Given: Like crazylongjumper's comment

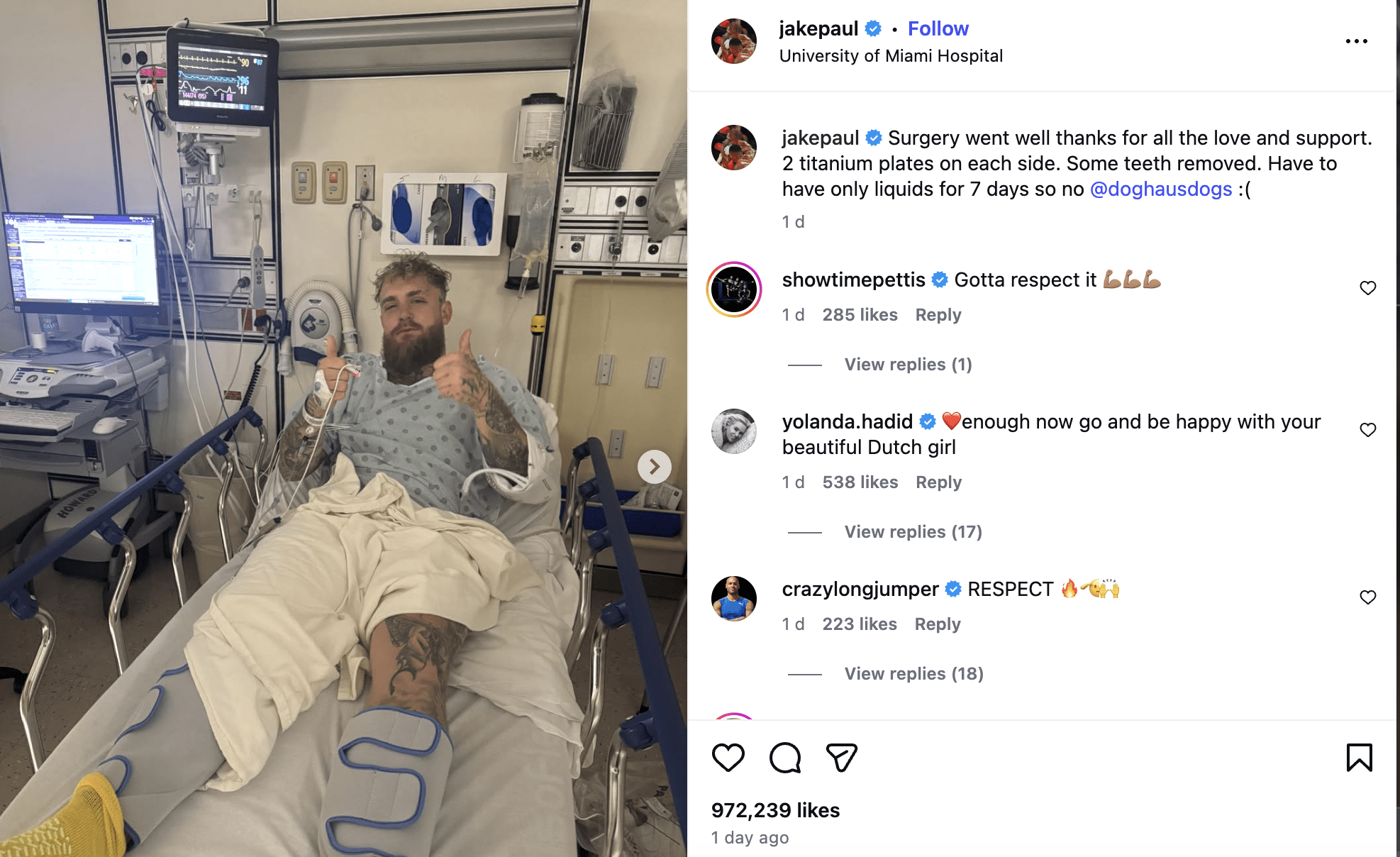Looking at the screenshot, I should (x=1367, y=597).
